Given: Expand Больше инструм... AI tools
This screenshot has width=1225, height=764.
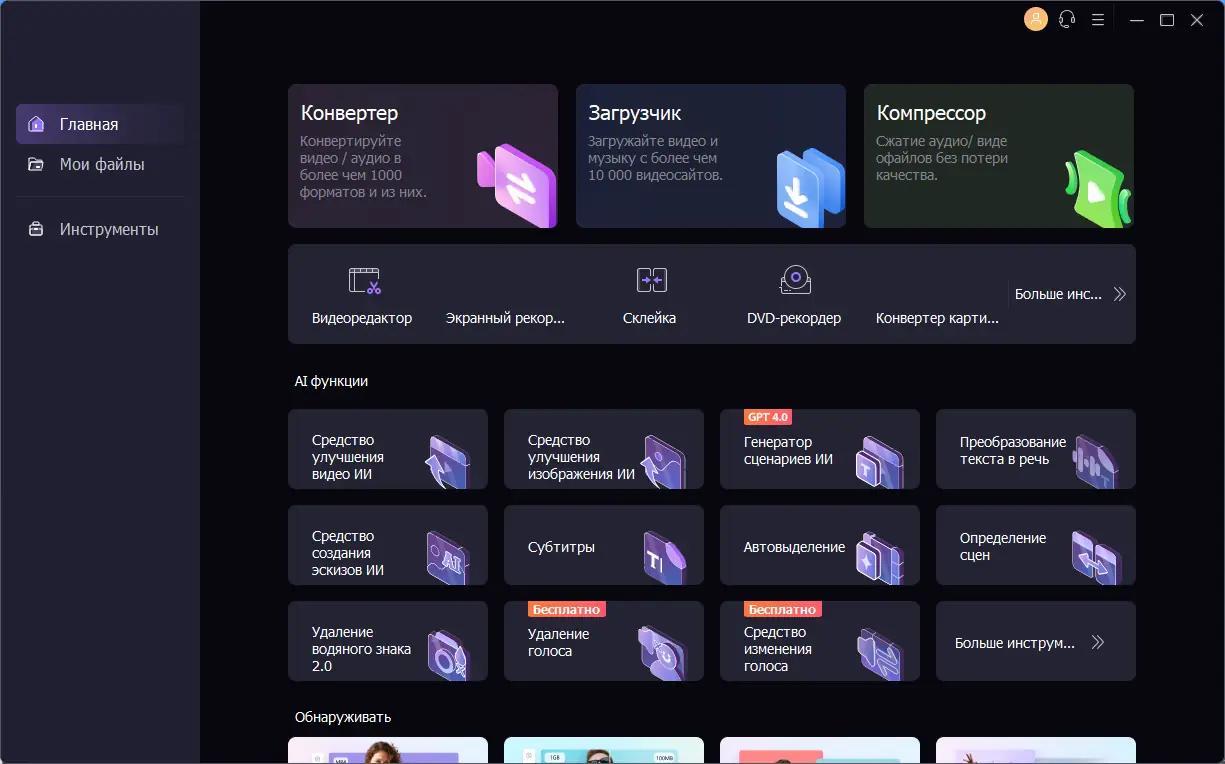Looking at the screenshot, I should (1036, 641).
